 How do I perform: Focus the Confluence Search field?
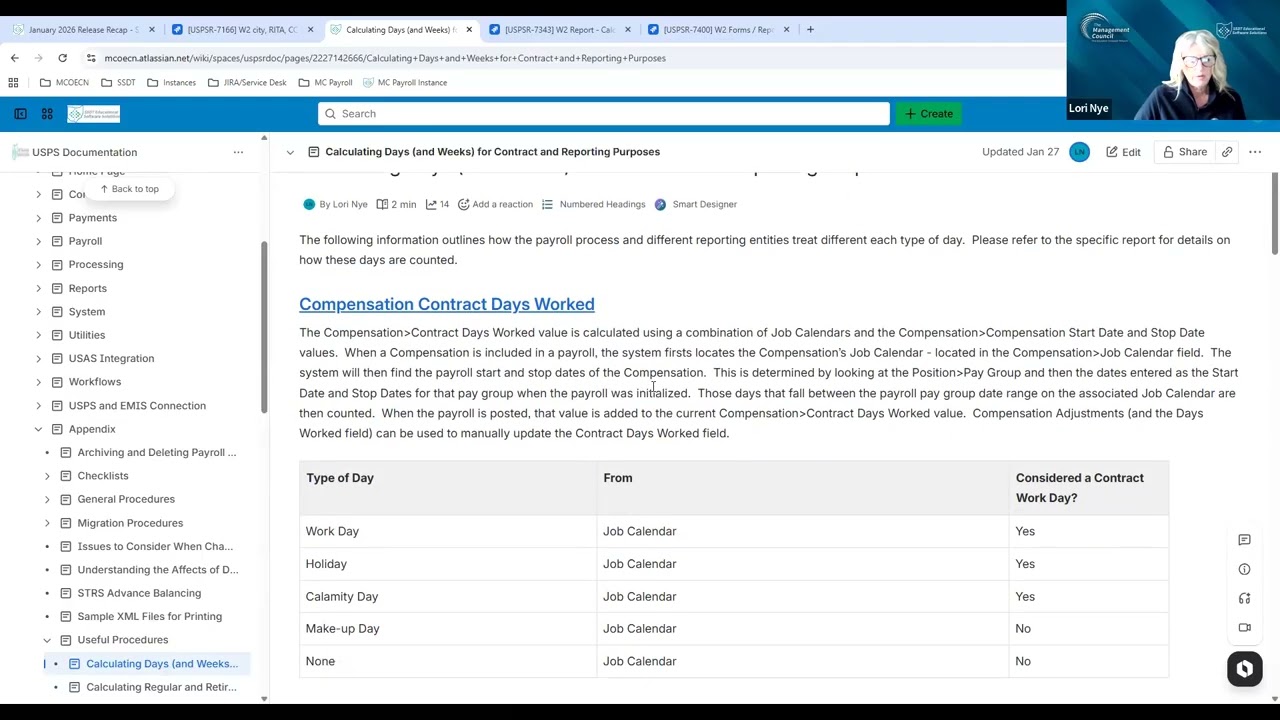[604, 114]
